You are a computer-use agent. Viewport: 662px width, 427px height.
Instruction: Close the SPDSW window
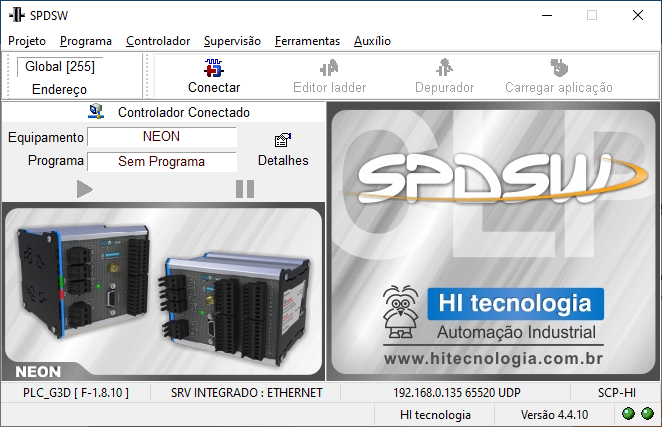click(638, 15)
